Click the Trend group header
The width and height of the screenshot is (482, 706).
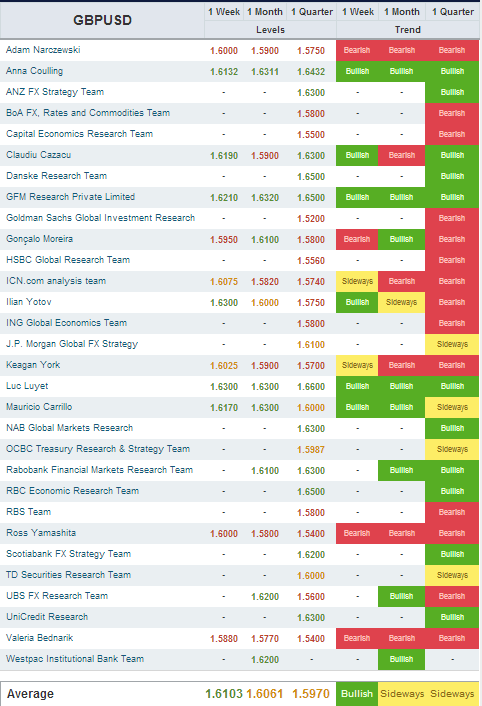(x=408, y=30)
